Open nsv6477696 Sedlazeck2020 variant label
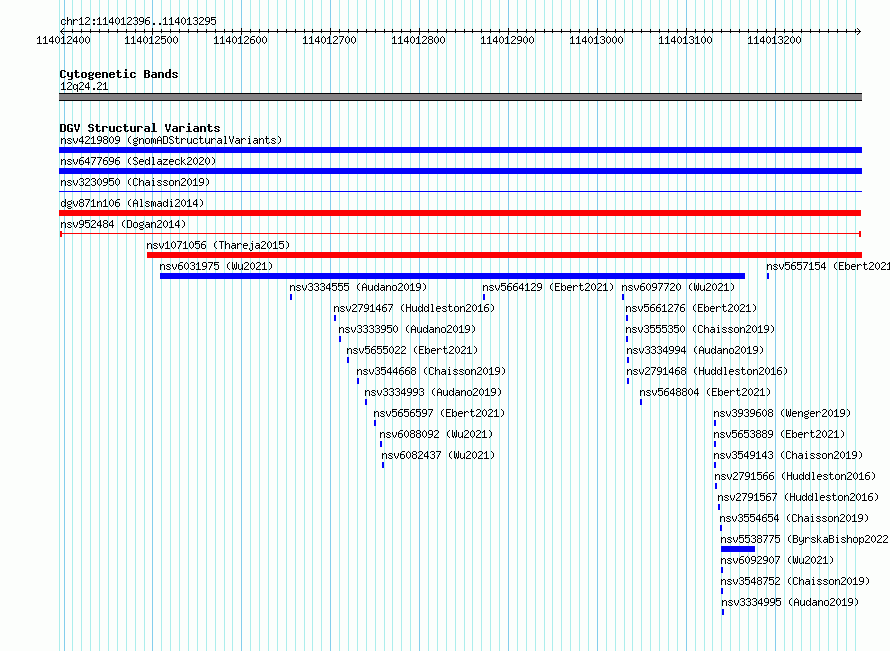The height and width of the screenshot is (651, 890). [x=138, y=161]
